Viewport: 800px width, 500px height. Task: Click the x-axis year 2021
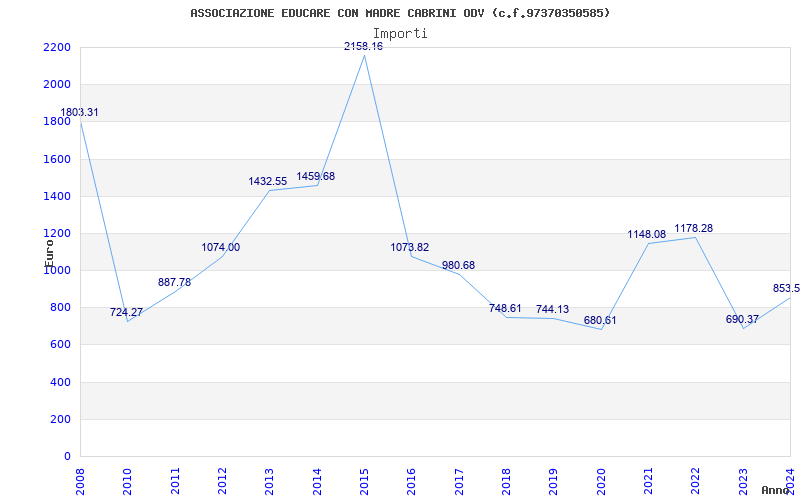[x=648, y=481]
